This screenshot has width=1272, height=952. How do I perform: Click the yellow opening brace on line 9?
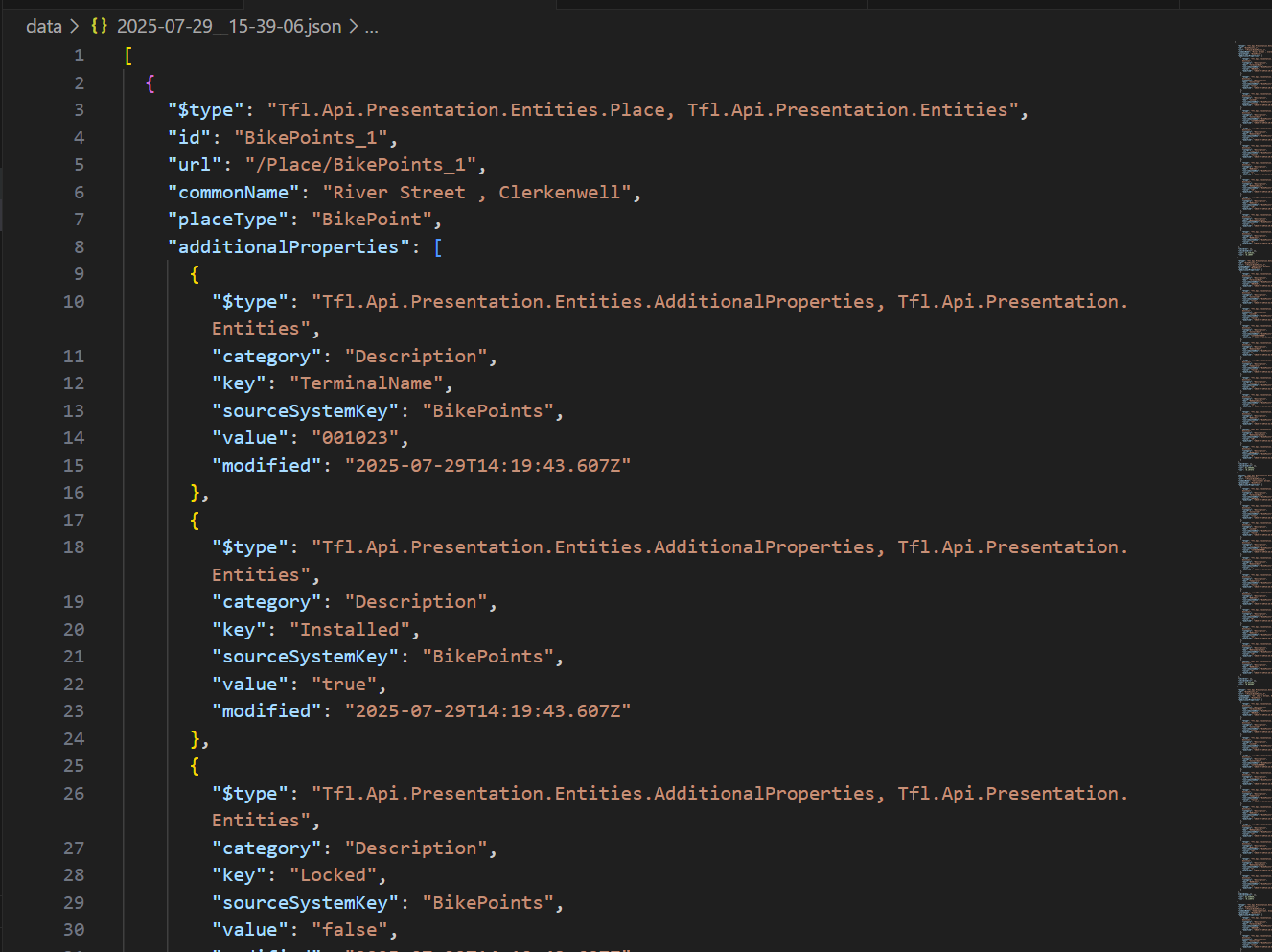[x=195, y=274]
